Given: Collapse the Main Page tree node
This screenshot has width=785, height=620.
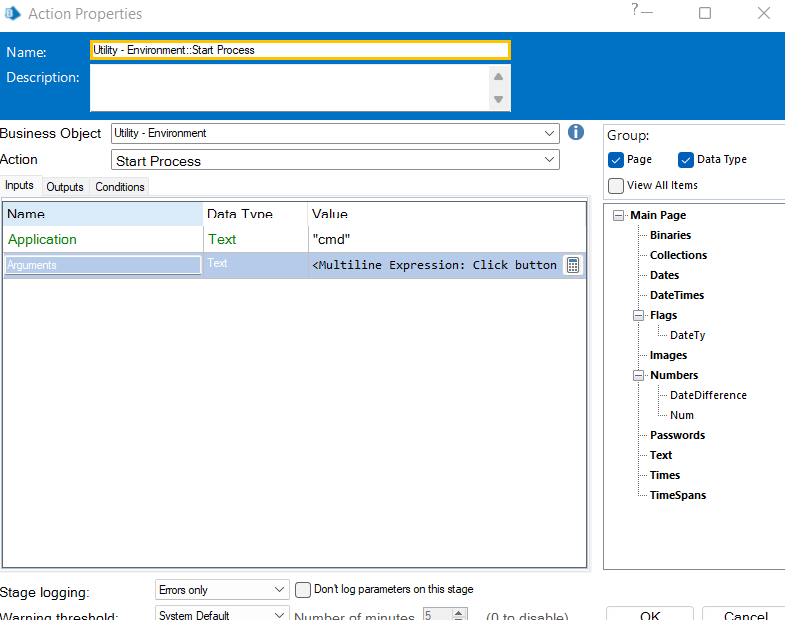Looking at the screenshot, I should tap(619, 215).
